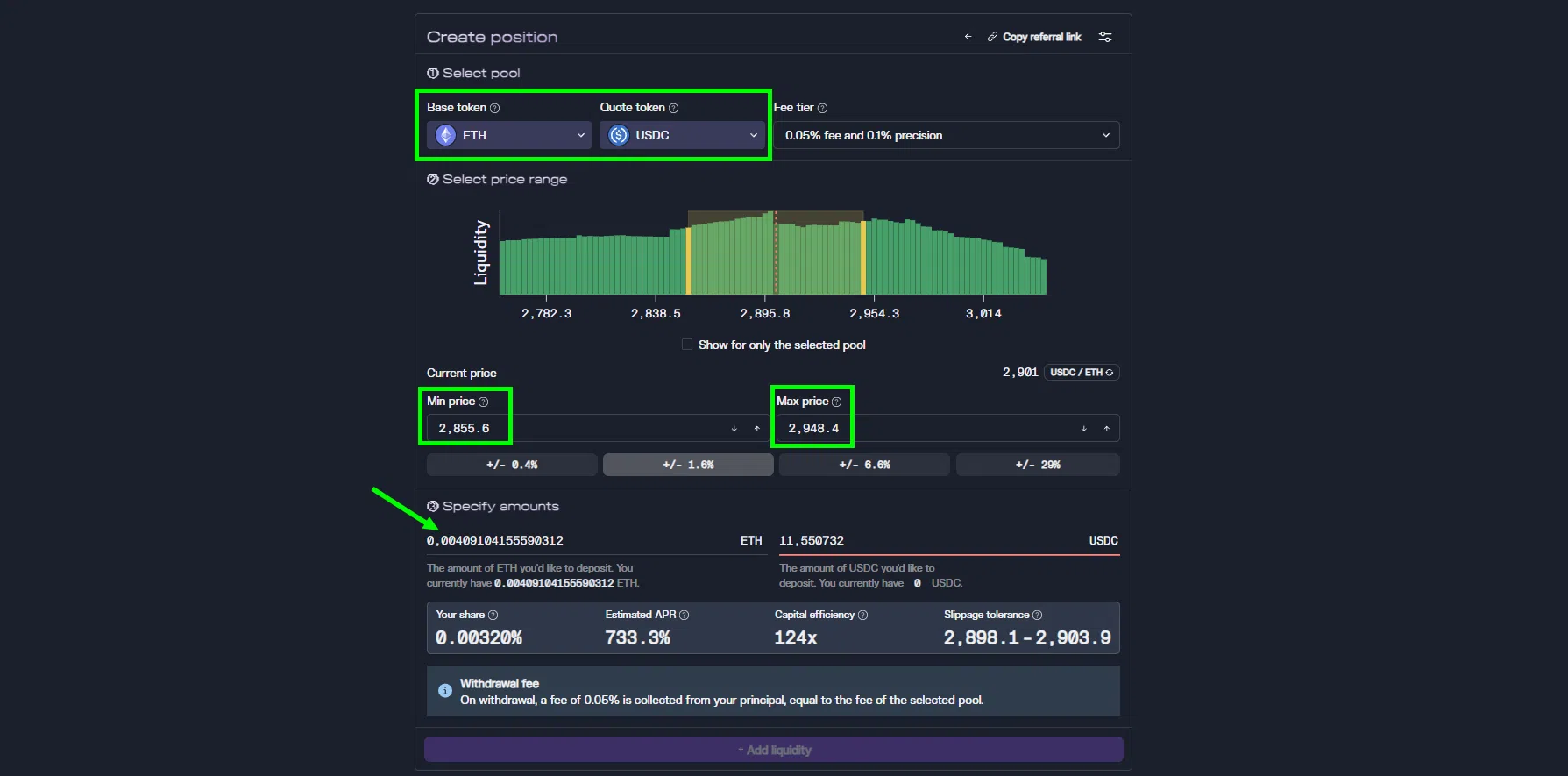The height and width of the screenshot is (776, 1568).
Task: Select the +/- 0.4% range preset
Action: [x=512, y=465]
